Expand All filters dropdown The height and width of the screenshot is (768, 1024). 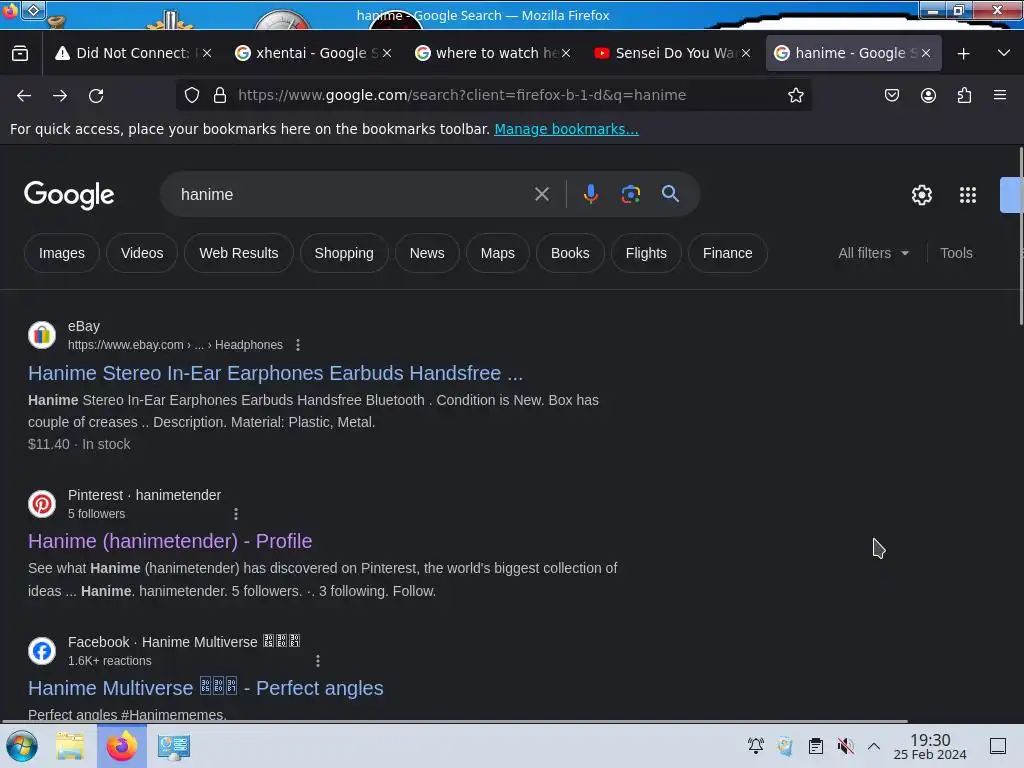coord(873,253)
